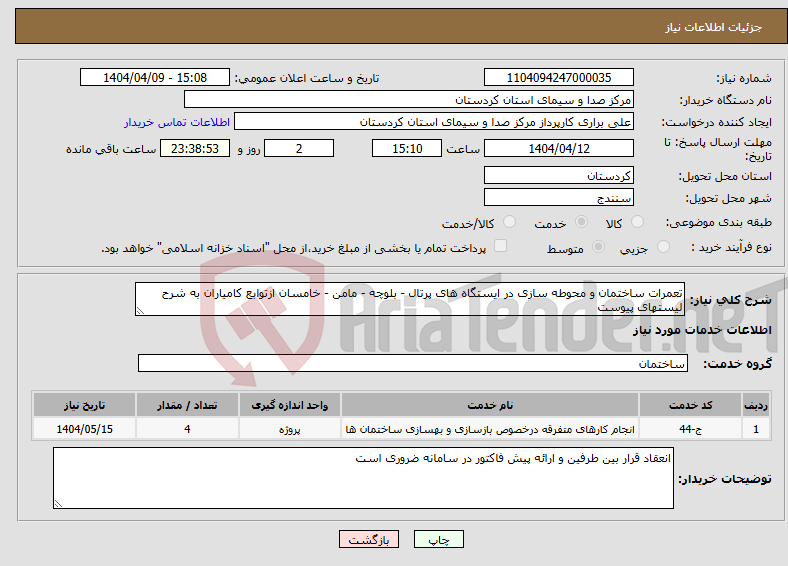This screenshot has height=566, width=788.
Task: Click the service name cell in row 1
Action: pos(490,429)
